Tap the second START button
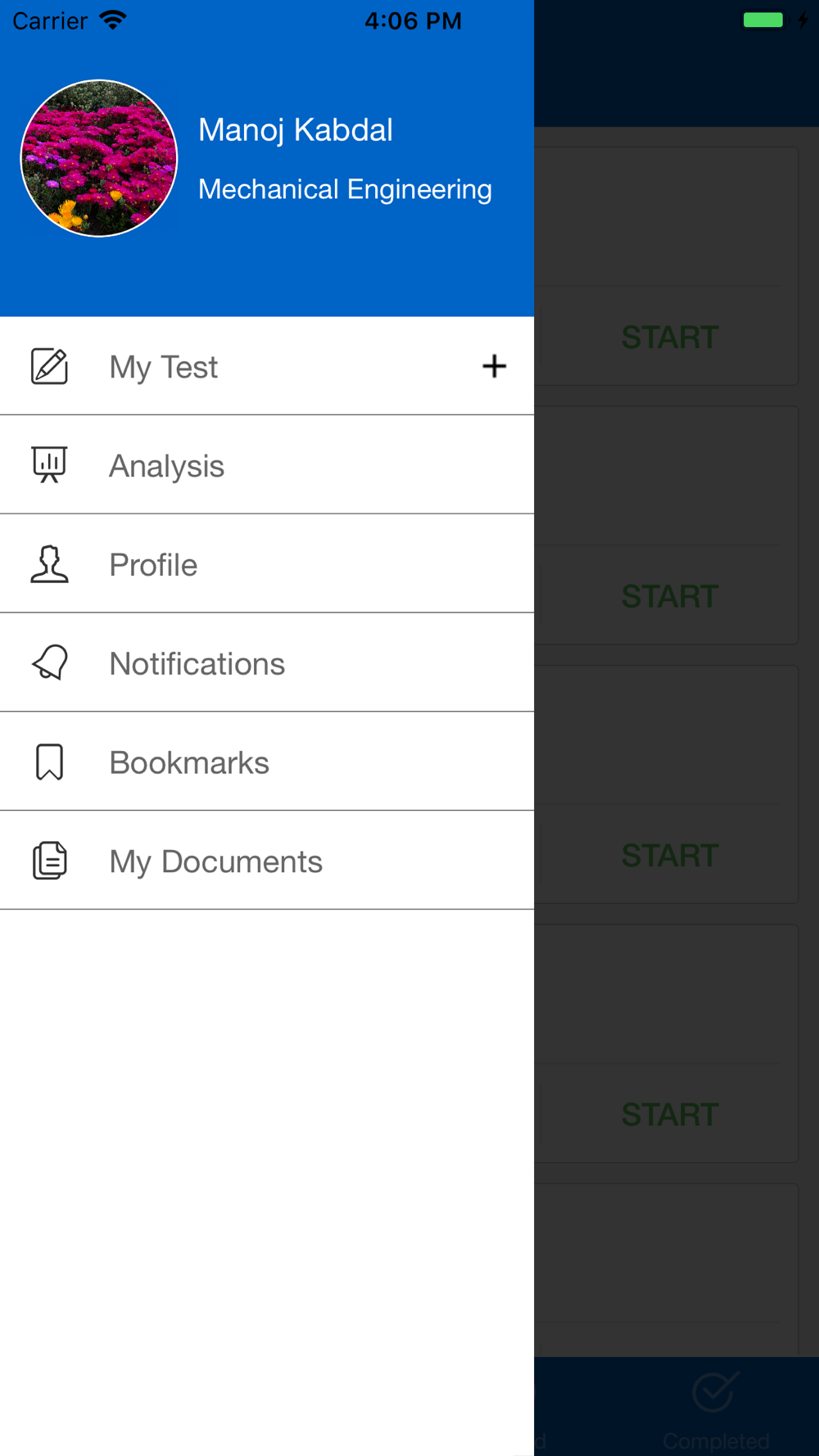Screen dimensions: 819x1456 click(670, 596)
